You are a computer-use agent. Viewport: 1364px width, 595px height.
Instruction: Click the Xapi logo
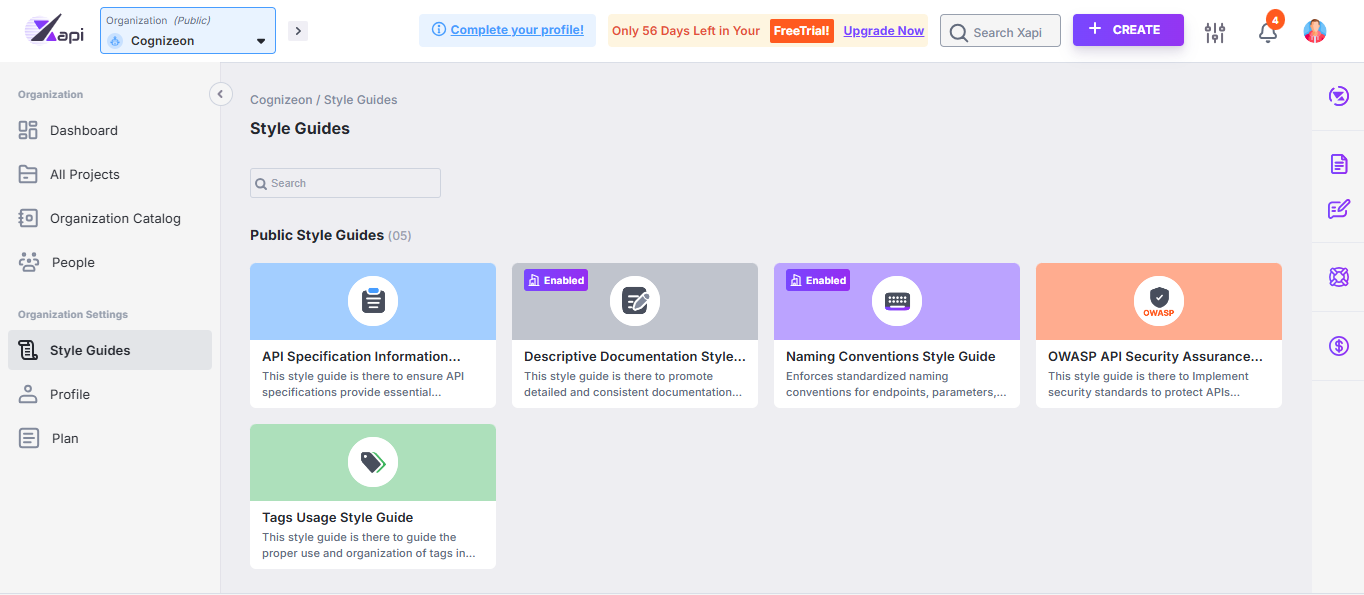[55, 31]
